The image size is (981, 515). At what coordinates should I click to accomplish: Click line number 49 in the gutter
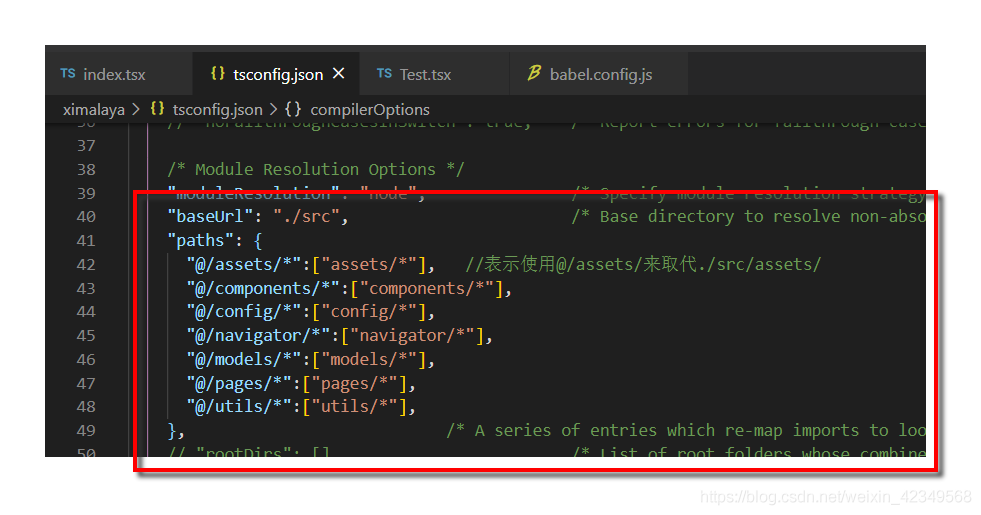pos(86,431)
